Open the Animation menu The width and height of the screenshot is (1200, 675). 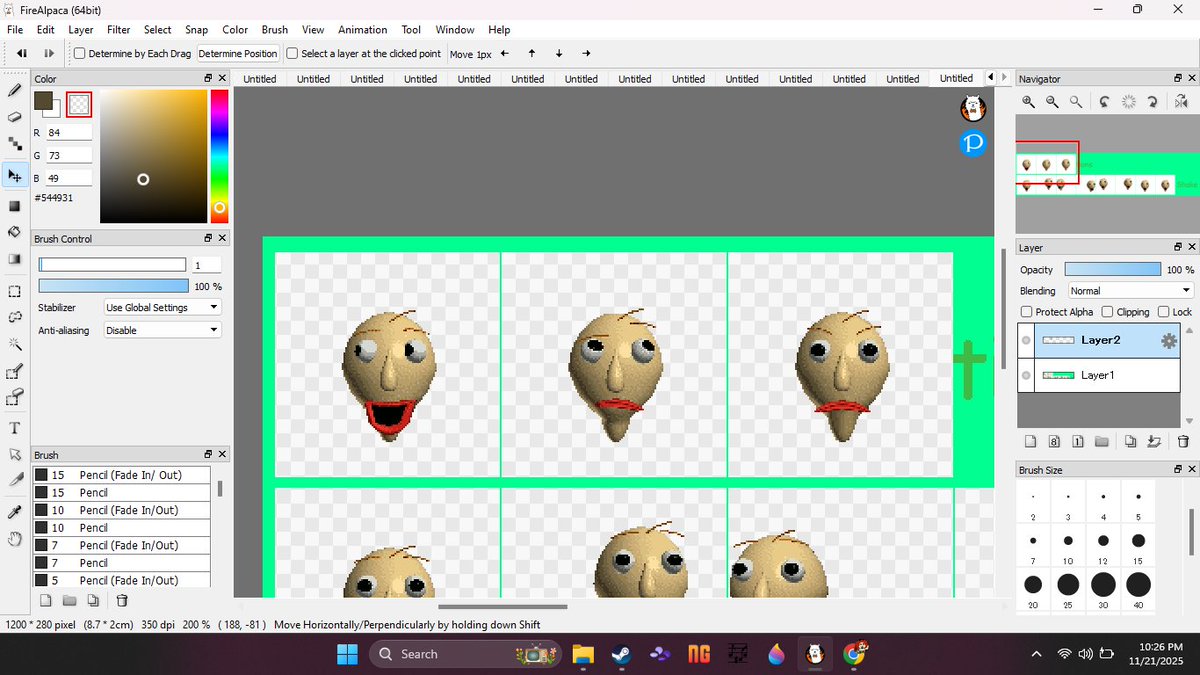[362, 30]
